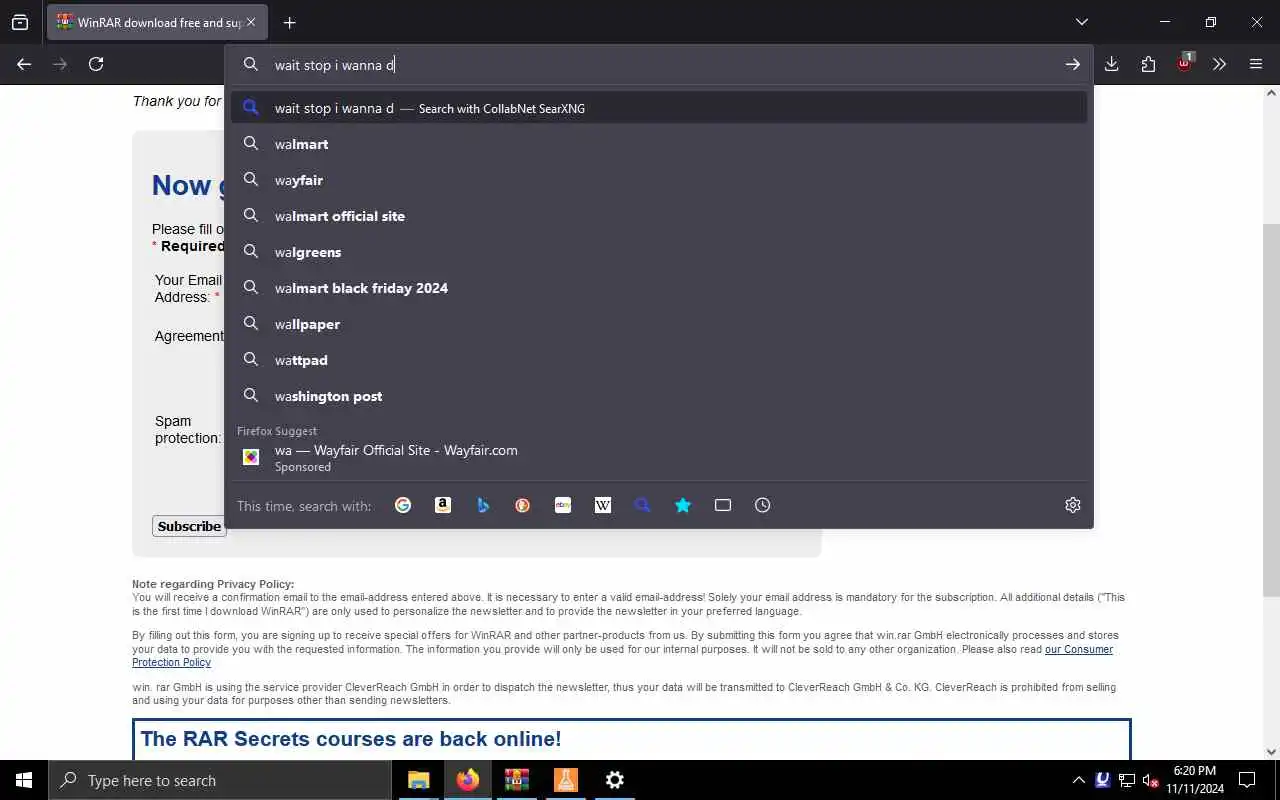The width and height of the screenshot is (1280, 800).
Task: Open File Explorer from the taskbar
Action: (x=418, y=780)
